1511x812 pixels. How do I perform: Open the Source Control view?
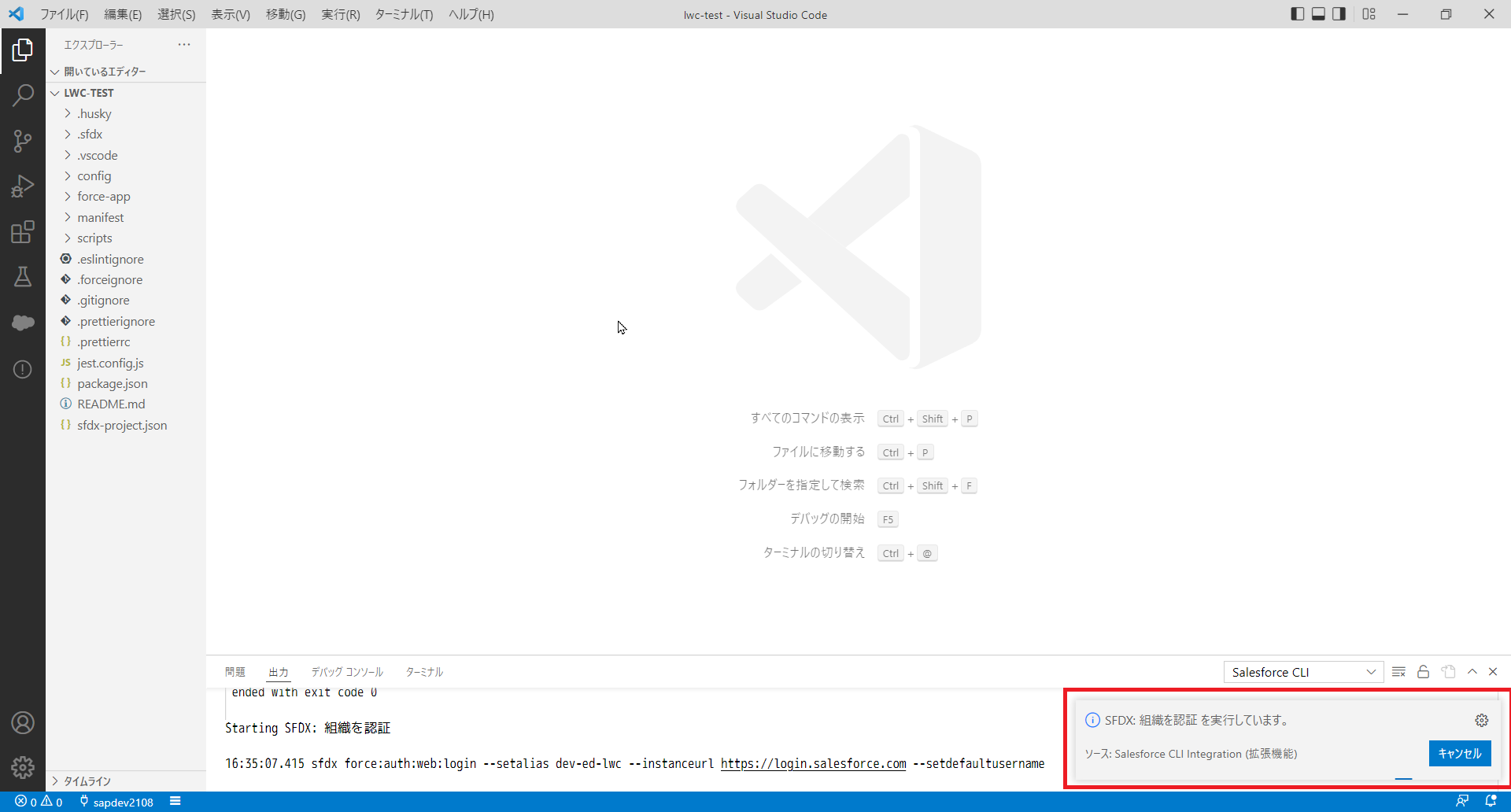(x=23, y=141)
